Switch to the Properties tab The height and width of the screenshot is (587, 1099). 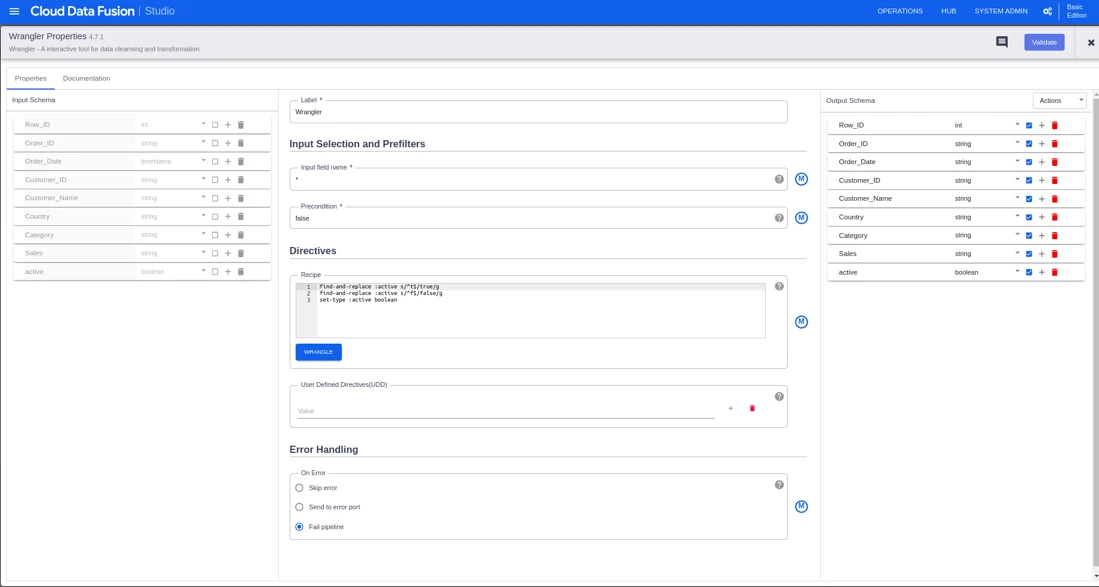click(x=31, y=78)
